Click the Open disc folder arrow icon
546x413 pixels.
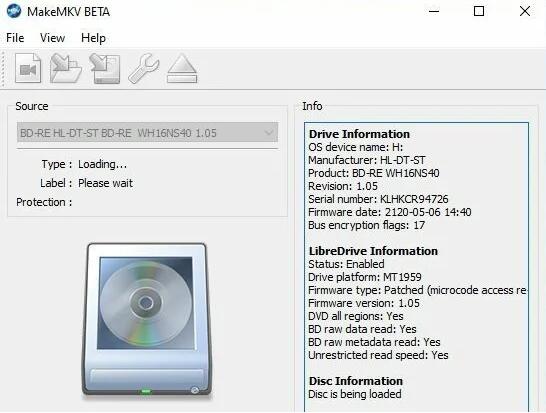[66, 68]
